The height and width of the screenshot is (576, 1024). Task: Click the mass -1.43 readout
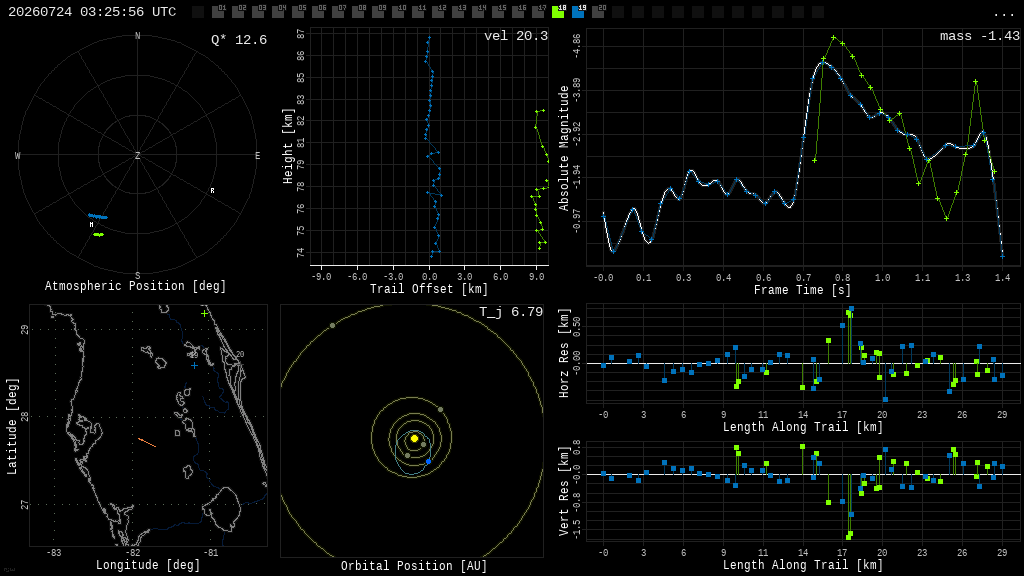coord(980,36)
